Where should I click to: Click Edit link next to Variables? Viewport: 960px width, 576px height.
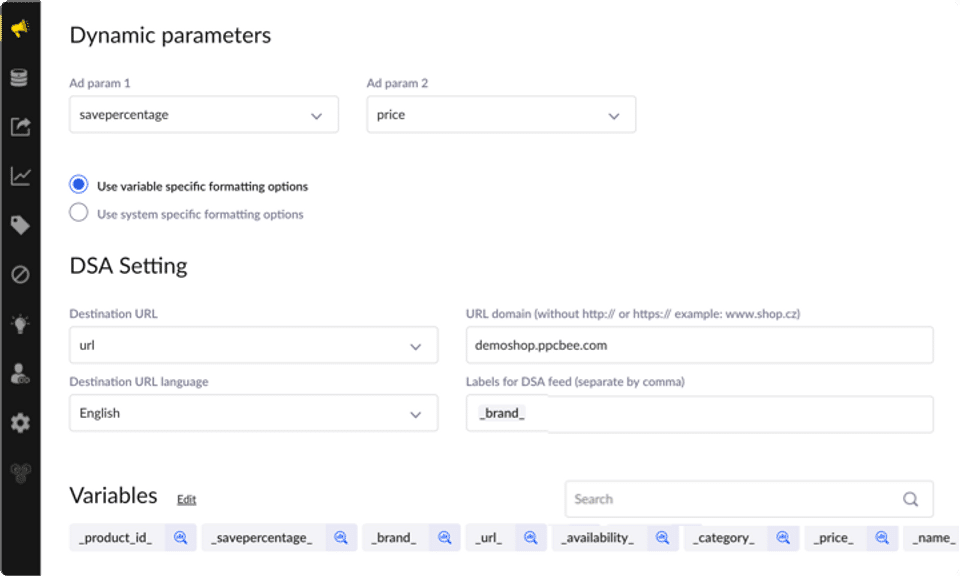coord(187,499)
